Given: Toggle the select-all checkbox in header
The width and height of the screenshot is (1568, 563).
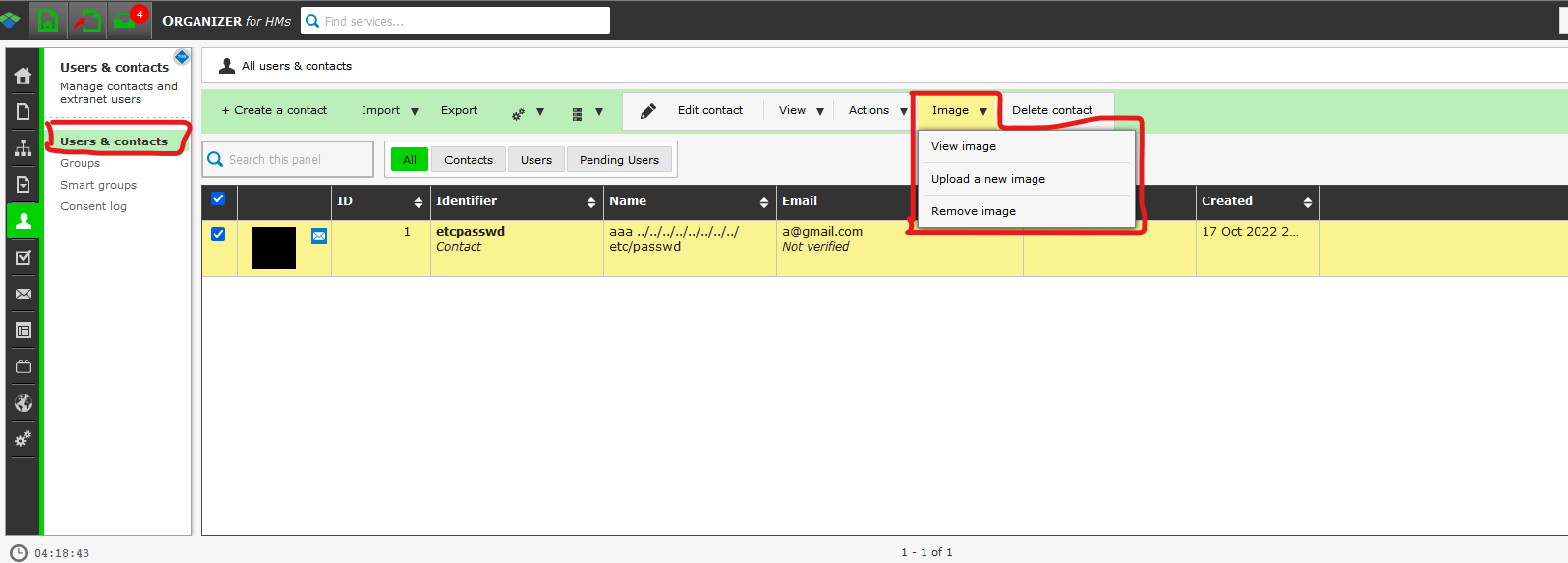Looking at the screenshot, I should (218, 198).
